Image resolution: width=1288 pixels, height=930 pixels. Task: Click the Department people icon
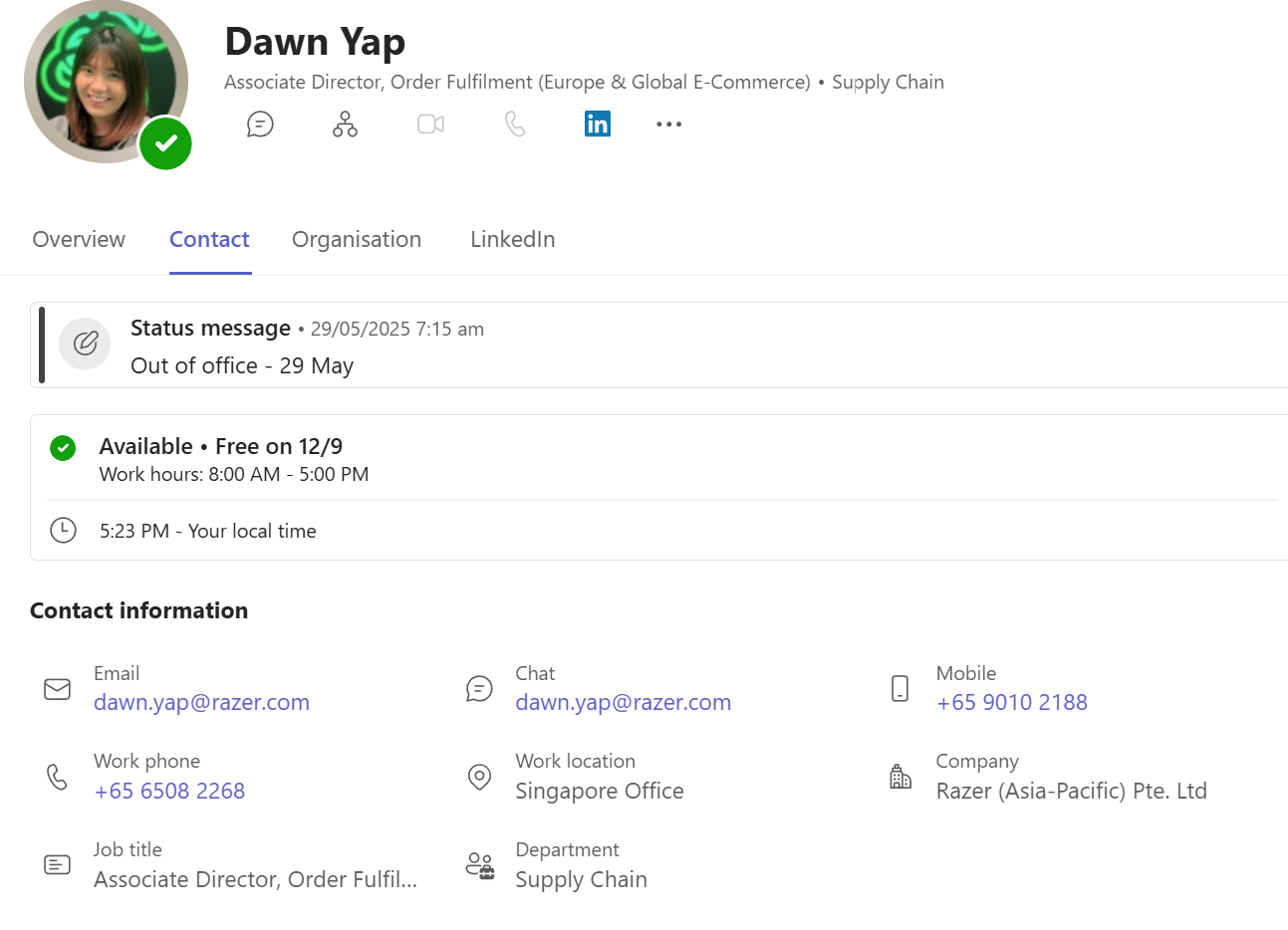pos(480,865)
